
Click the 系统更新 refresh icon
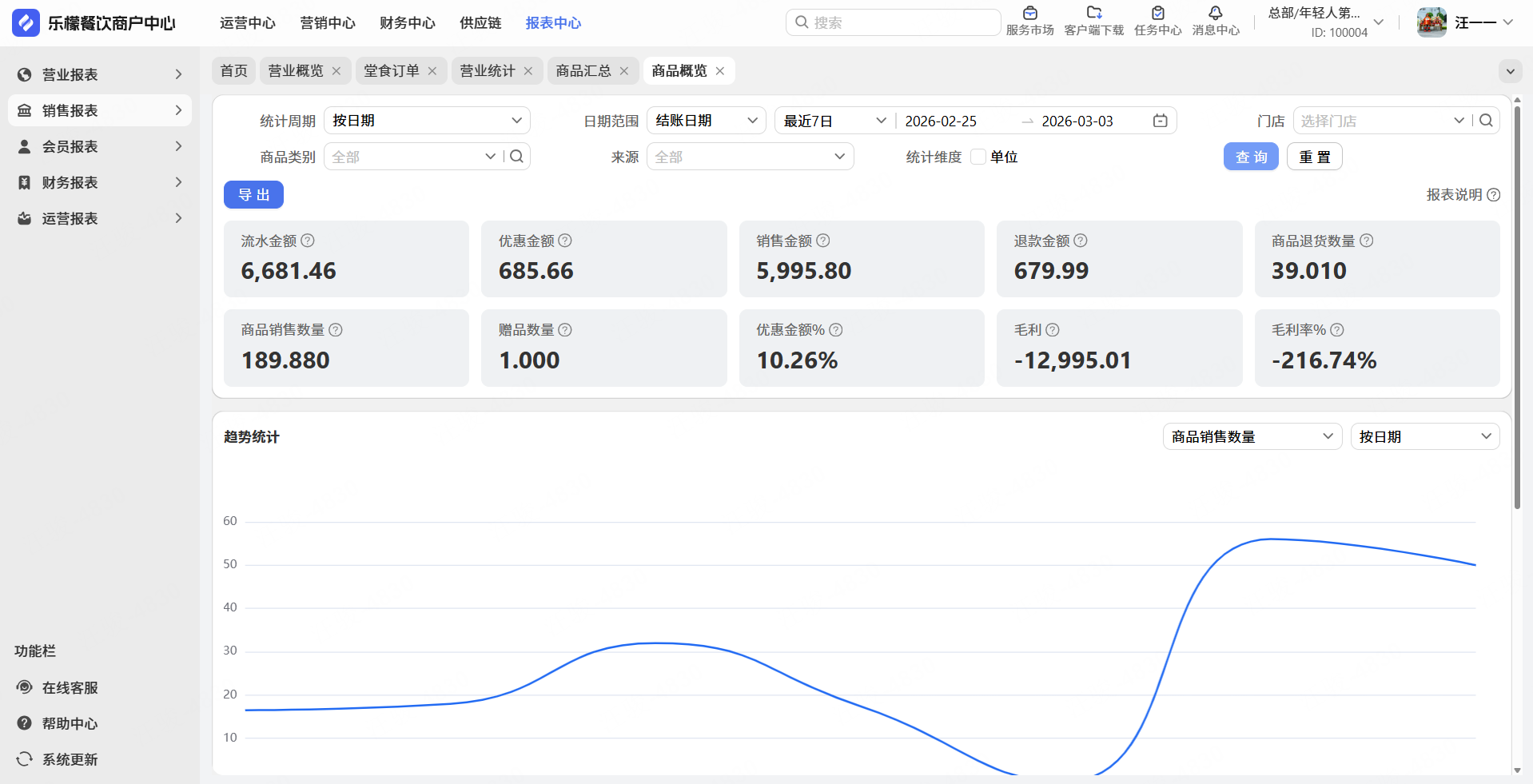click(25, 759)
